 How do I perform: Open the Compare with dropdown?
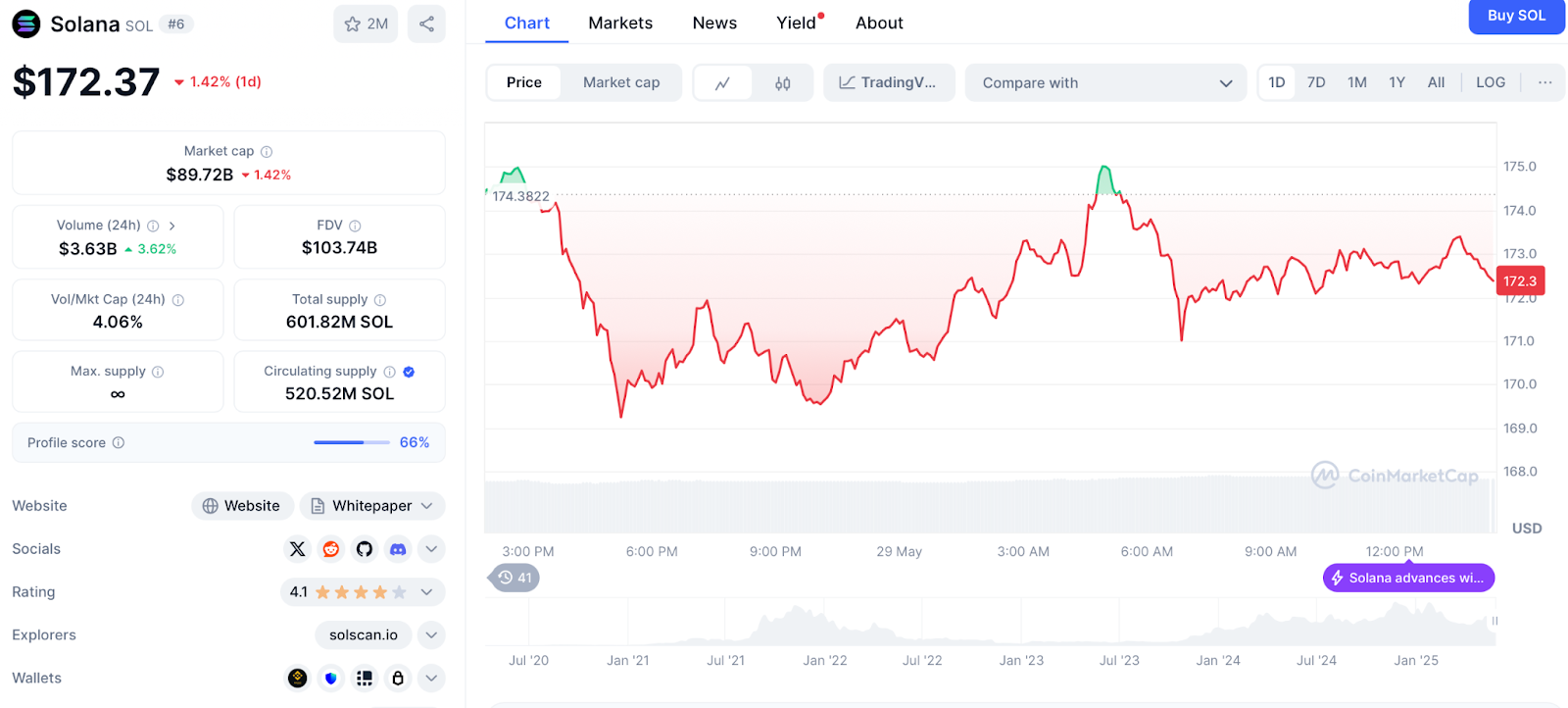click(1106, 83)
